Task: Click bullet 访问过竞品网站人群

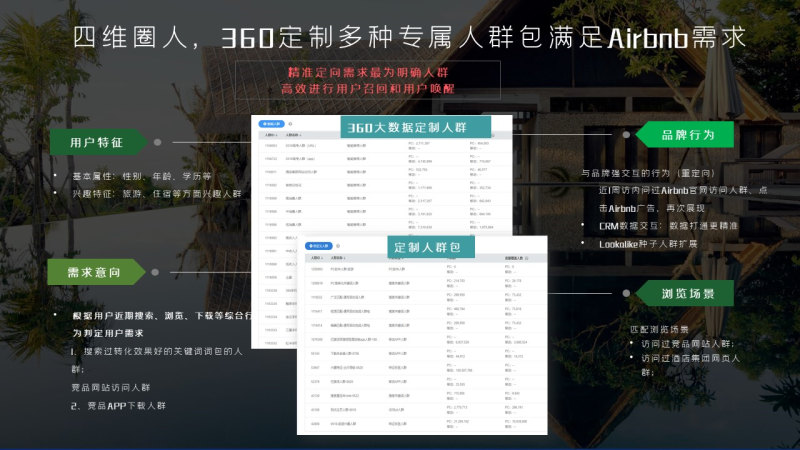Action: (688, 344)
